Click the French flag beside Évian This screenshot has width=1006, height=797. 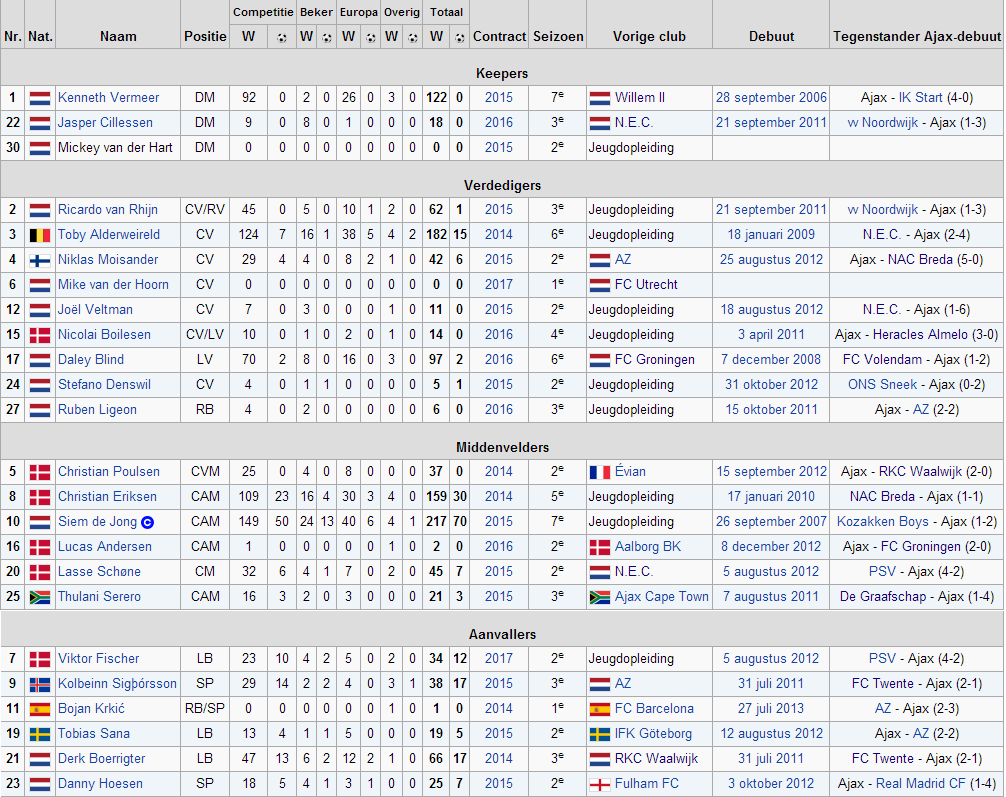pos(600,472)
